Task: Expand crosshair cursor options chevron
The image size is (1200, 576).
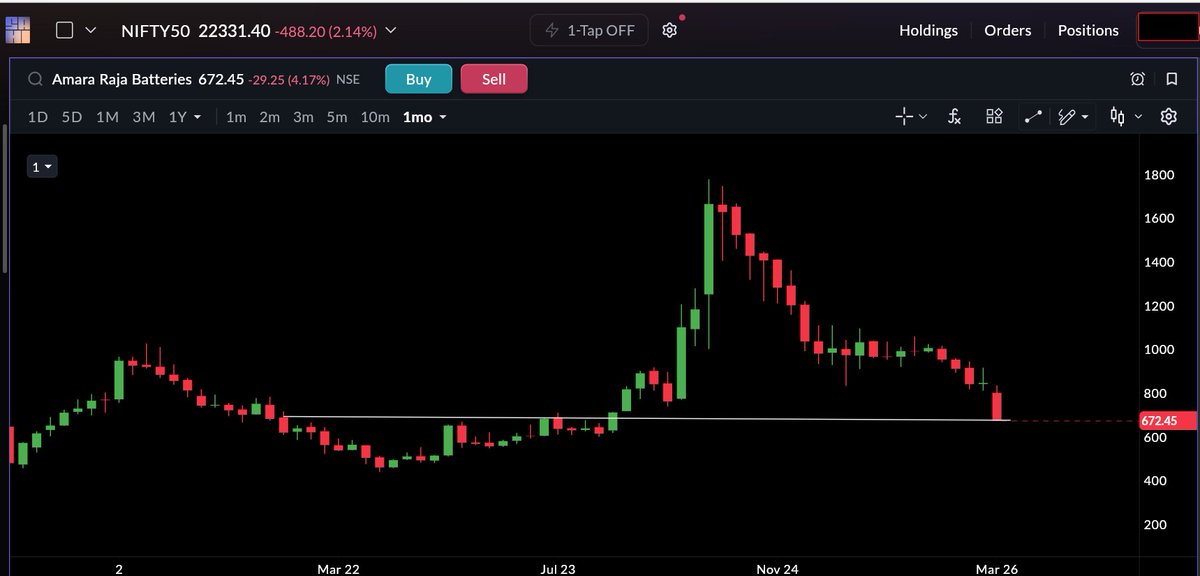Action: (x=922, y=117)
